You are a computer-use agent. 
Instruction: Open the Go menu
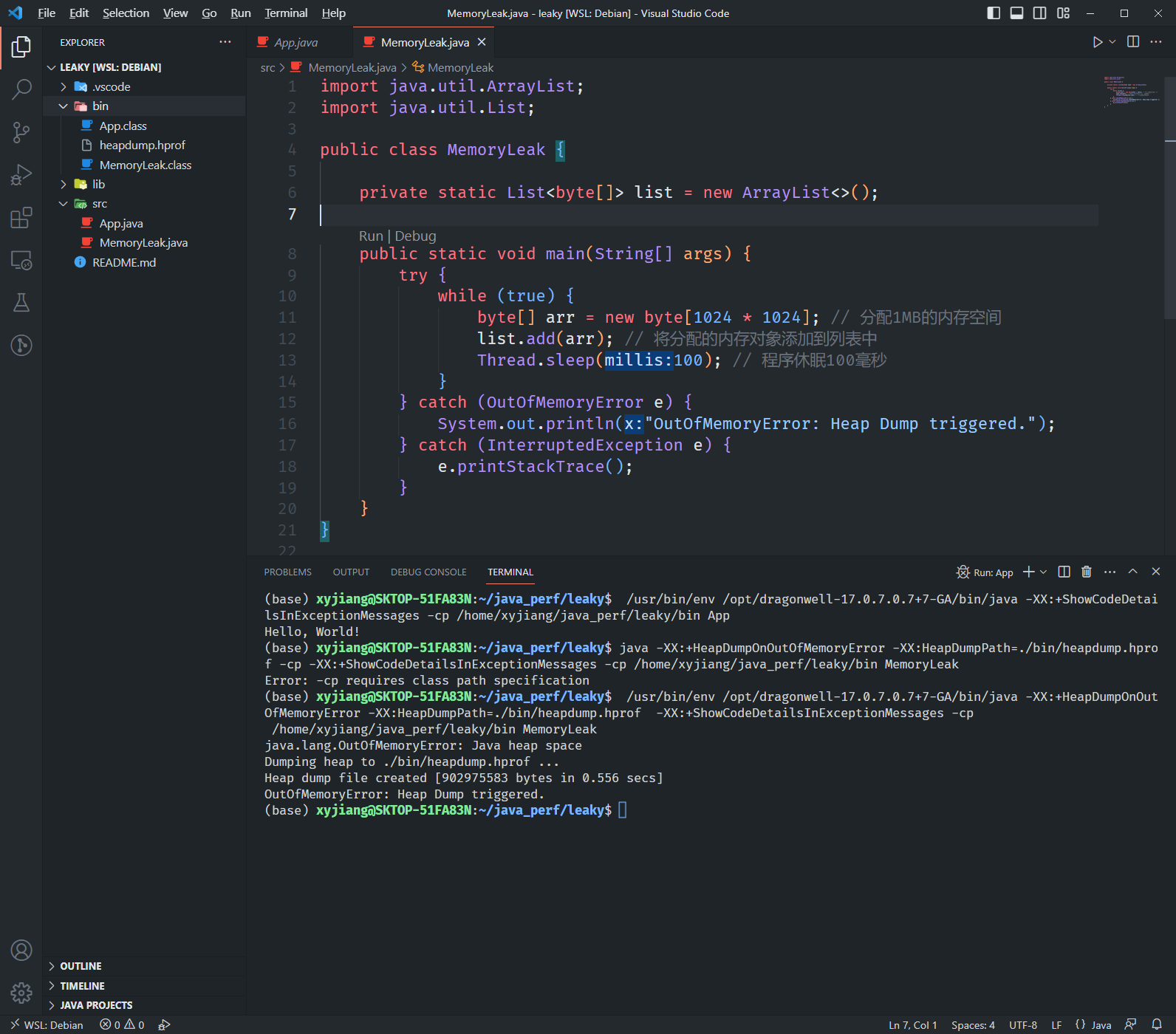pos(209,13)
